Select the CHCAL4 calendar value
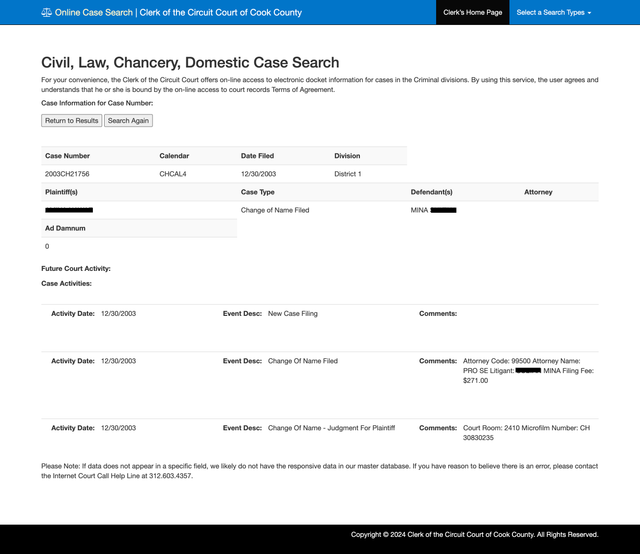640x554 pixels. (173, 174)
